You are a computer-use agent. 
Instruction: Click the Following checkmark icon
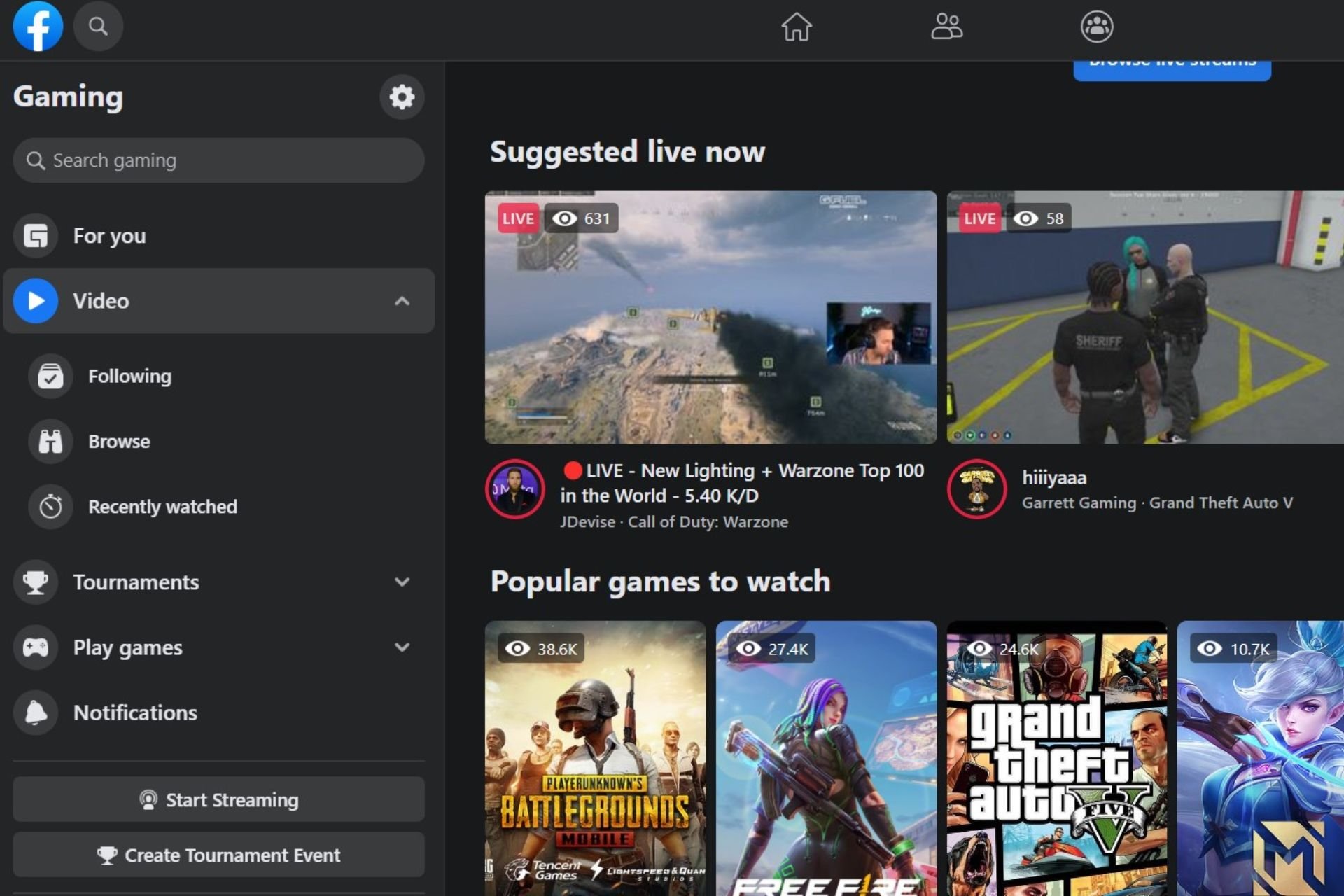pos(50,377)
